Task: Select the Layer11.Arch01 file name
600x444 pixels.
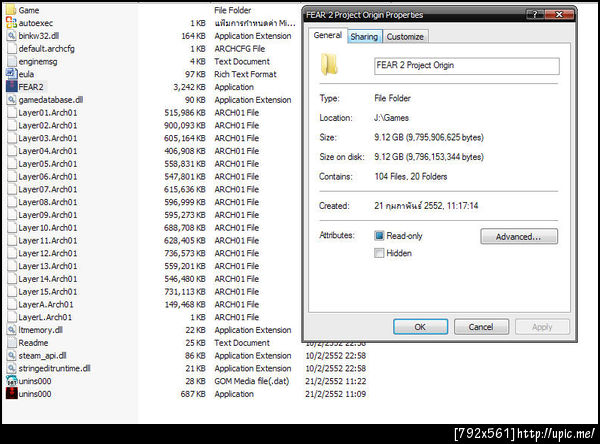Action: (48, 240)
